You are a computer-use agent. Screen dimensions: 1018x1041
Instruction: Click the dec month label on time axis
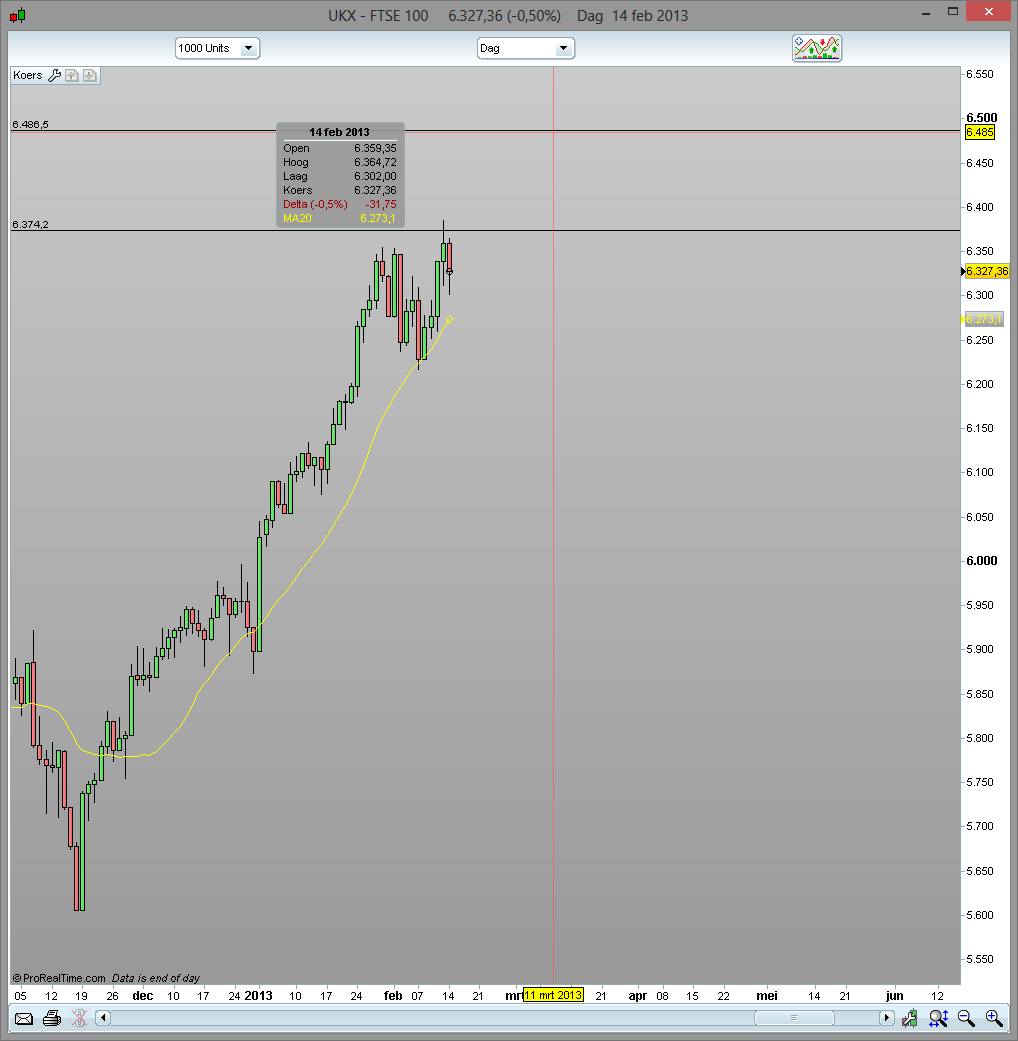tap(143, 995)
